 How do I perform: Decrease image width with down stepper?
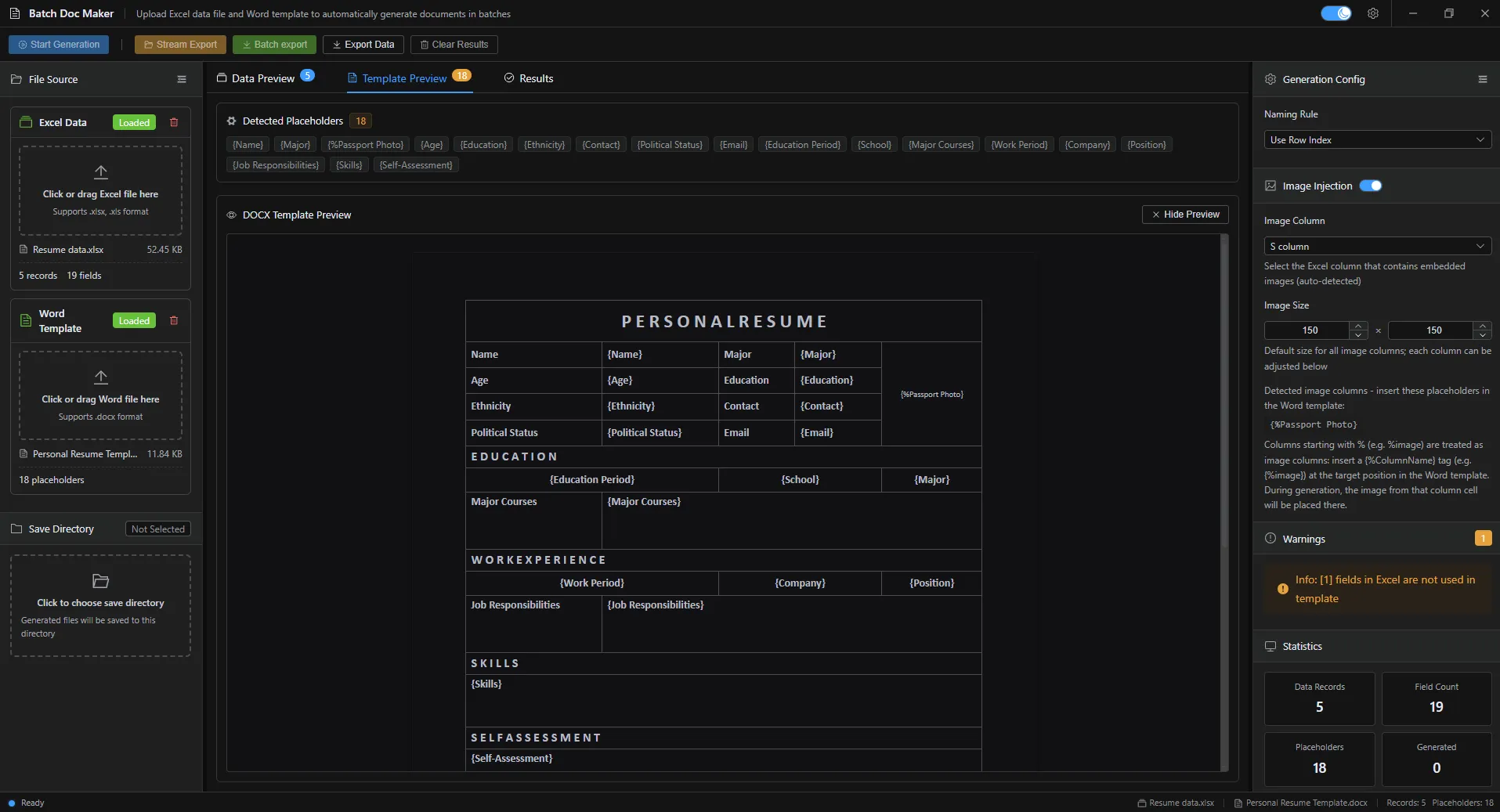pos(1358,334)
